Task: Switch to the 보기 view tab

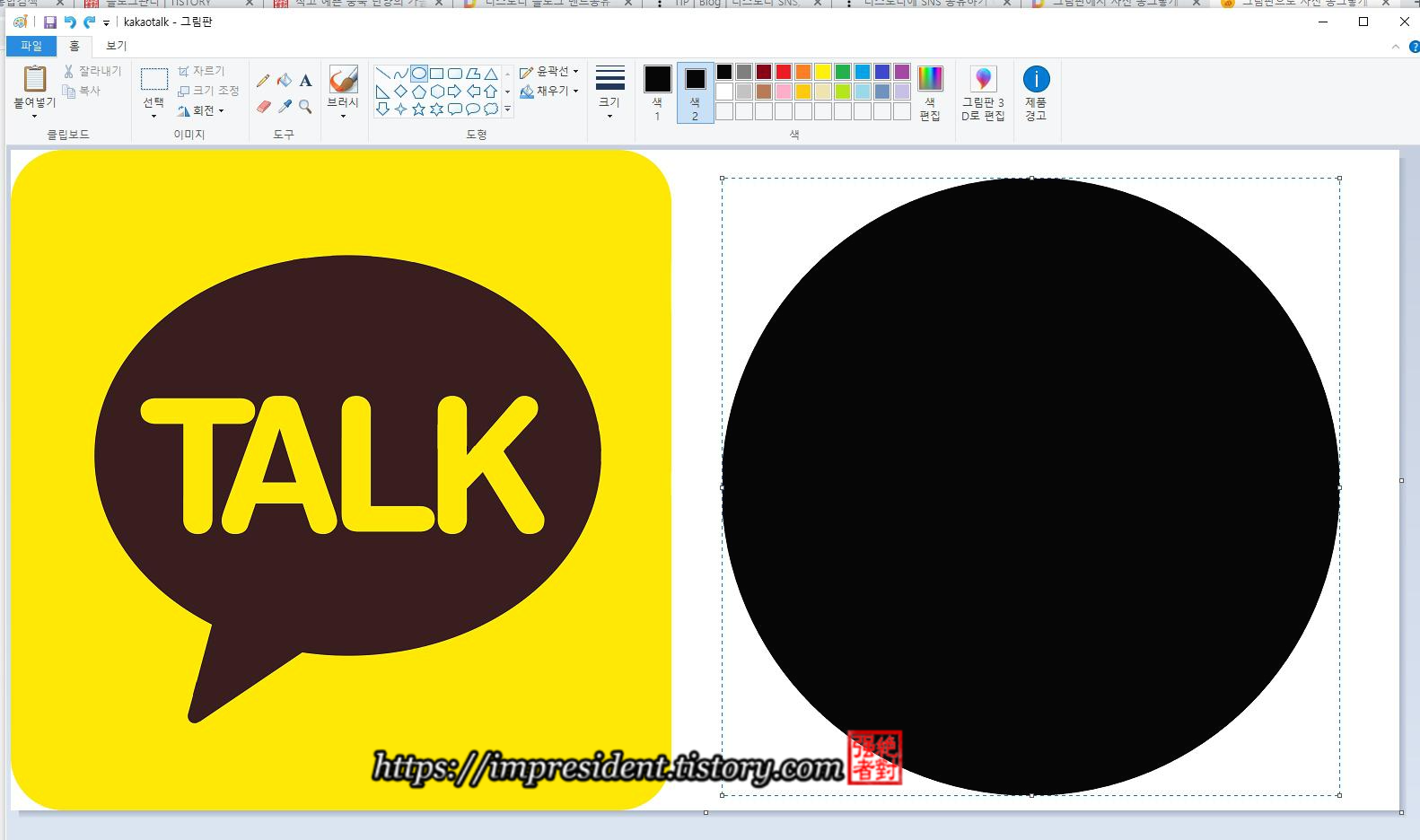Action: coord(116,46)
